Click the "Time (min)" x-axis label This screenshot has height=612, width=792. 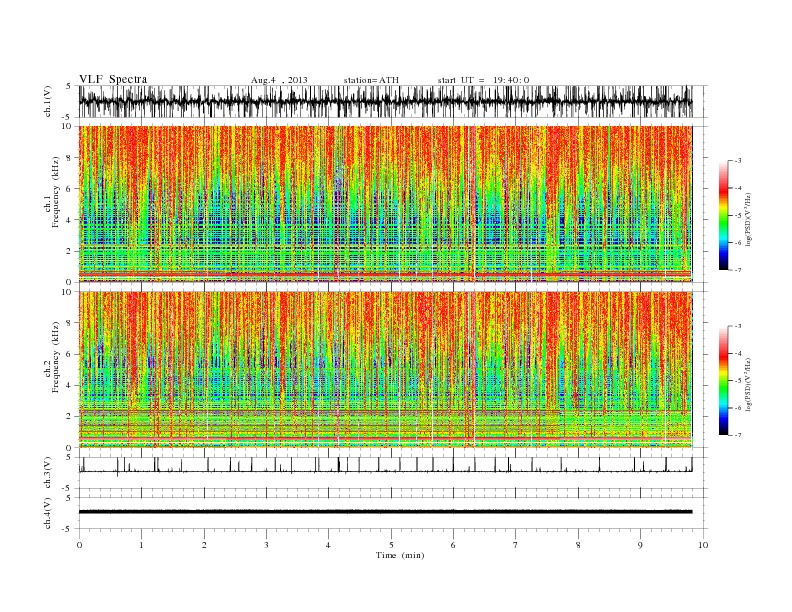tap(400, 555)
